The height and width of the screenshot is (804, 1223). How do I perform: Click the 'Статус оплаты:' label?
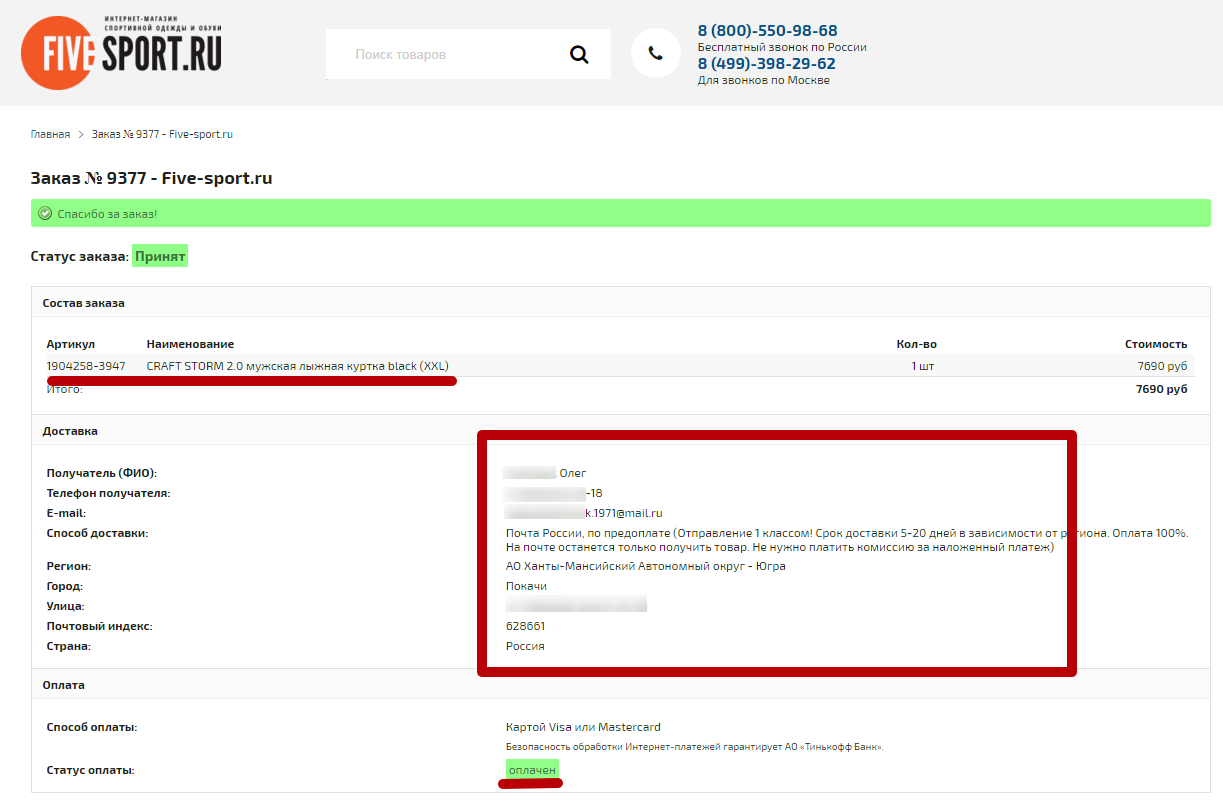90,770
